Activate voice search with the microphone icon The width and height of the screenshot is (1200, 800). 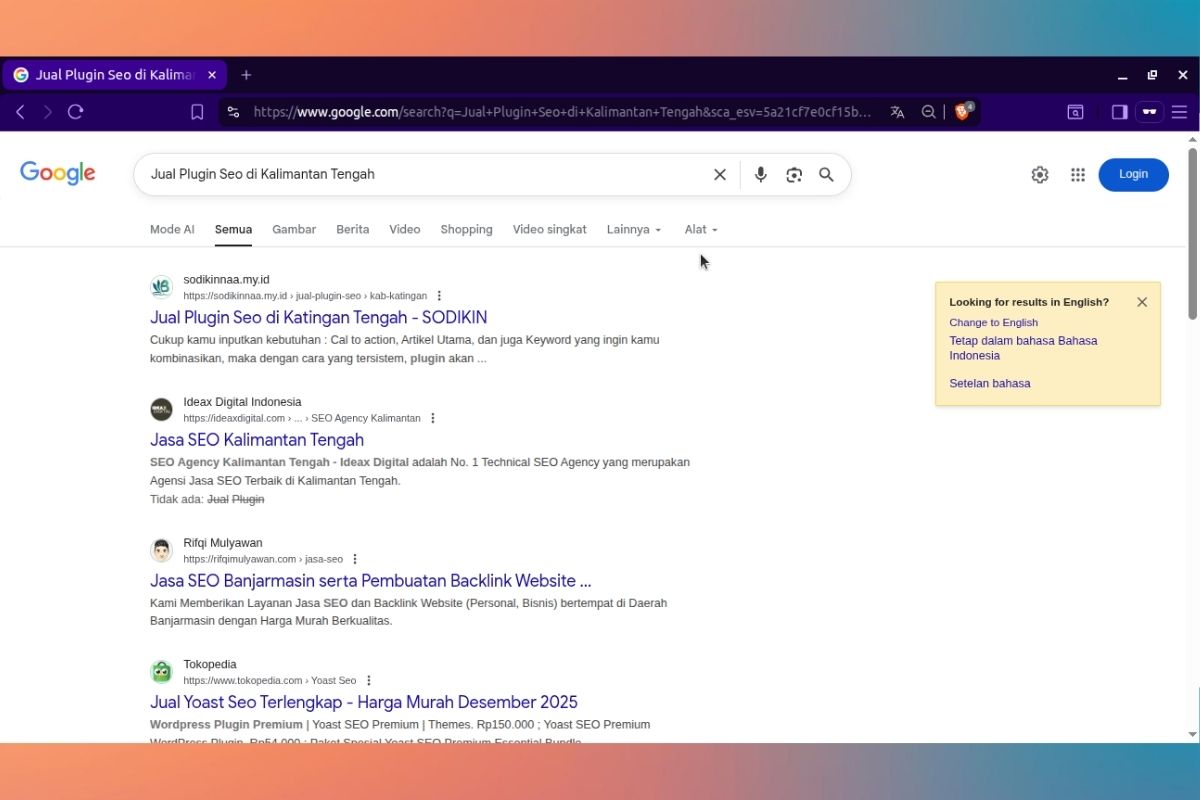pyautogui.click(x=760, y=174)
